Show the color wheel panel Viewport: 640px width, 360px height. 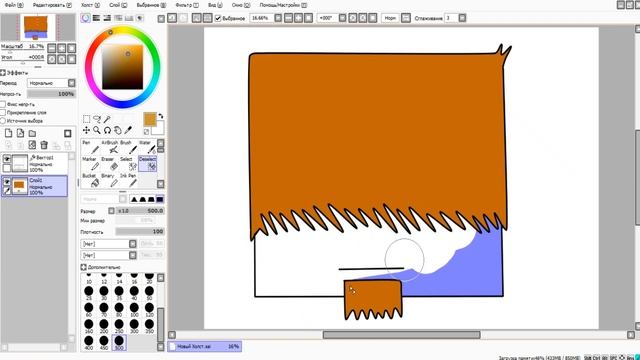pyautogui.click(x=85, y=18)
